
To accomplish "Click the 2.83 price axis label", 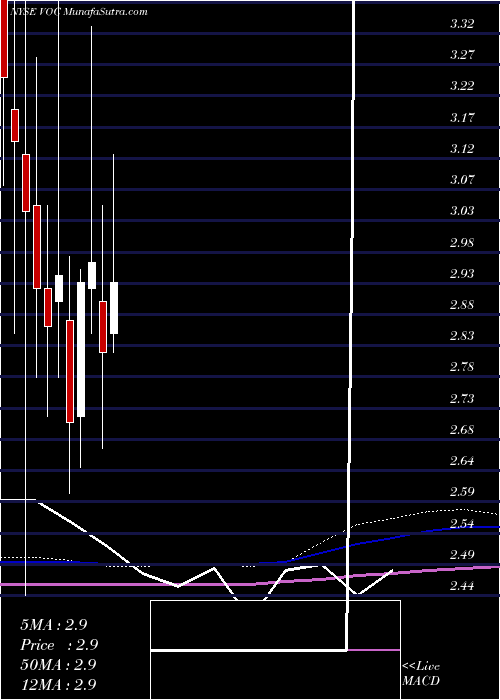I will 462,337.
